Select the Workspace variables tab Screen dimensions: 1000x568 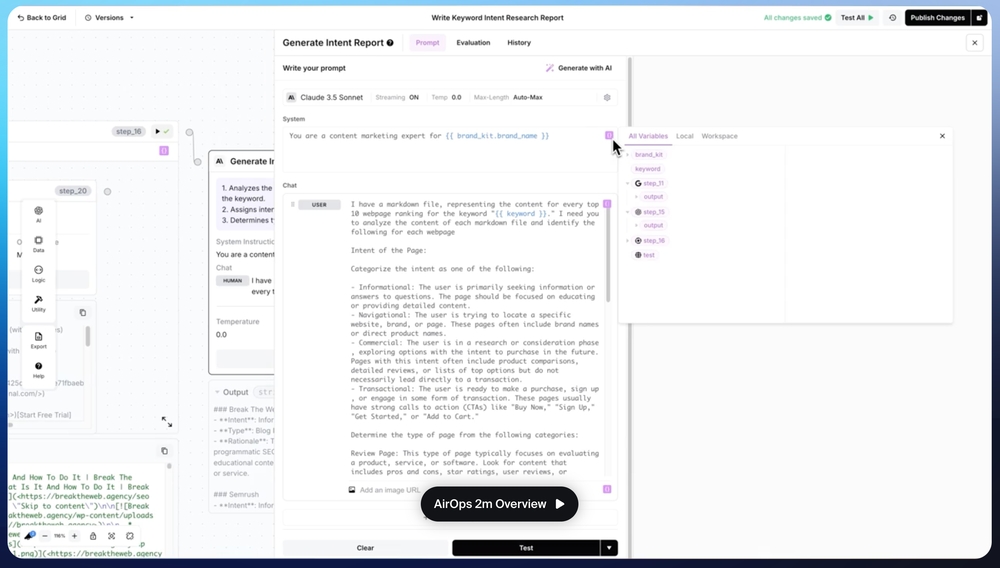point(719,136)
